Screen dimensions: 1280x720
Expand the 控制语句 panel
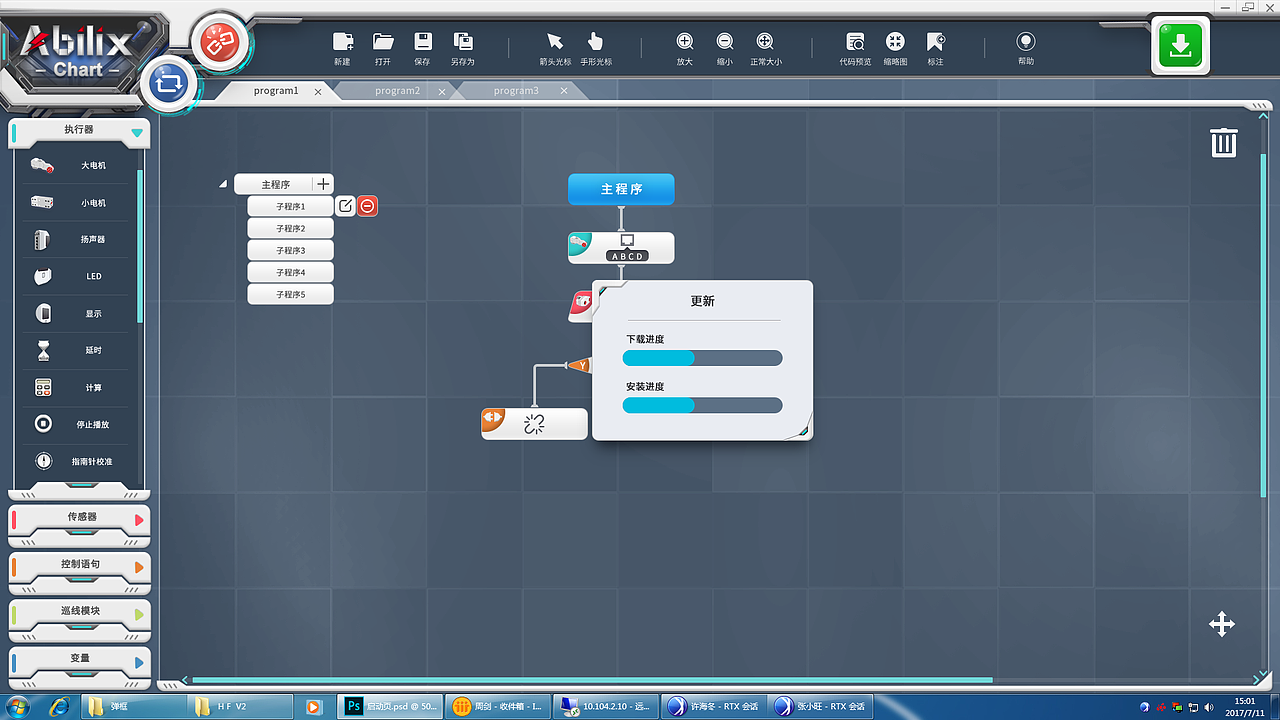coord(139,567)
